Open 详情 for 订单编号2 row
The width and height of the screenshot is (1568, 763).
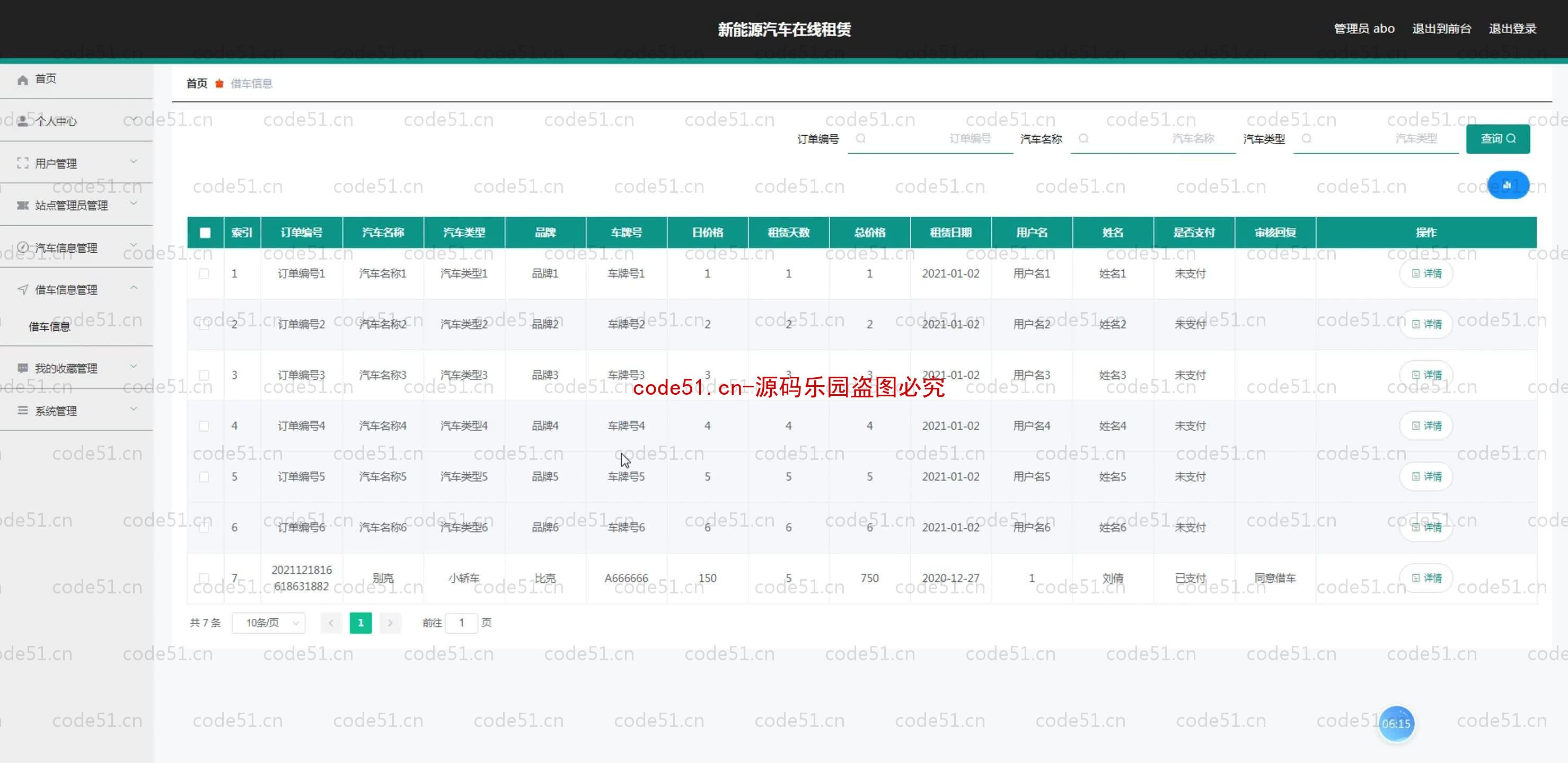click(1426, 324)
